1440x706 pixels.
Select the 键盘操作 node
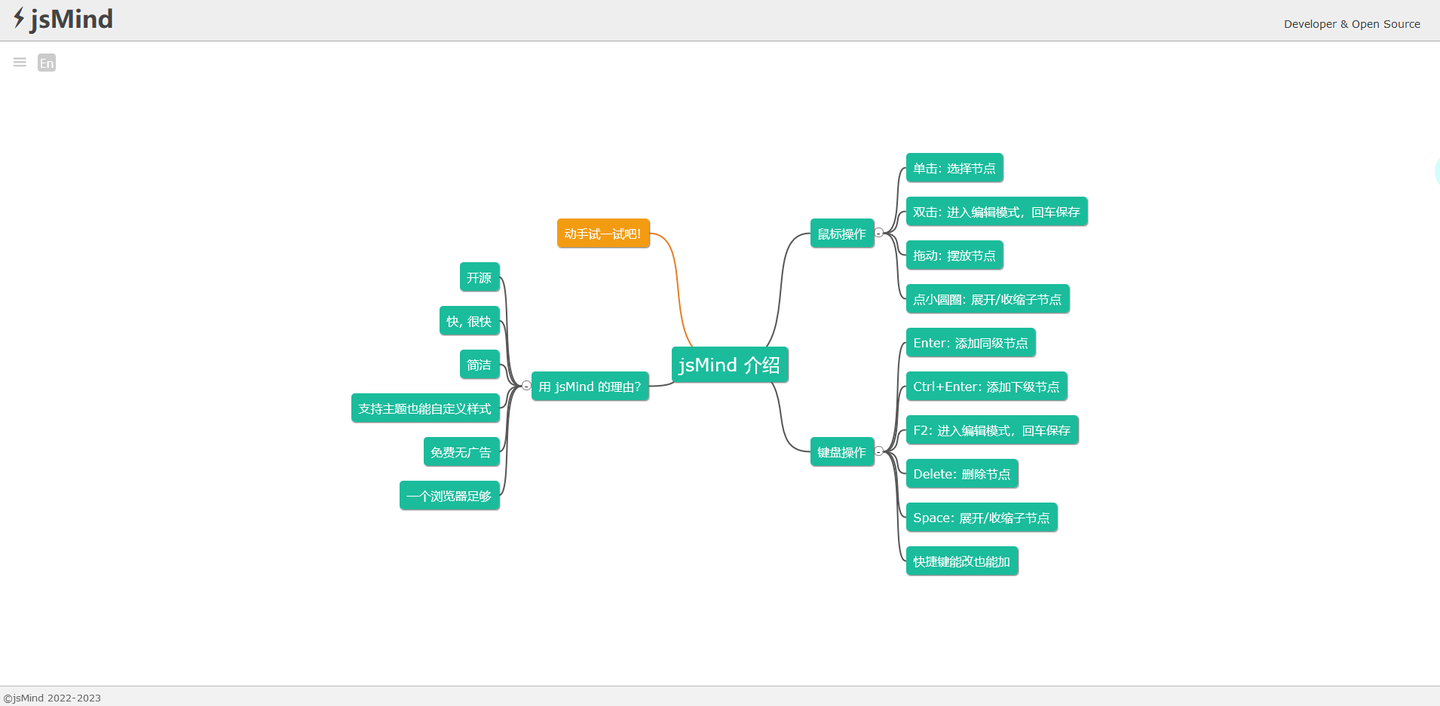[x=841, y=453]
